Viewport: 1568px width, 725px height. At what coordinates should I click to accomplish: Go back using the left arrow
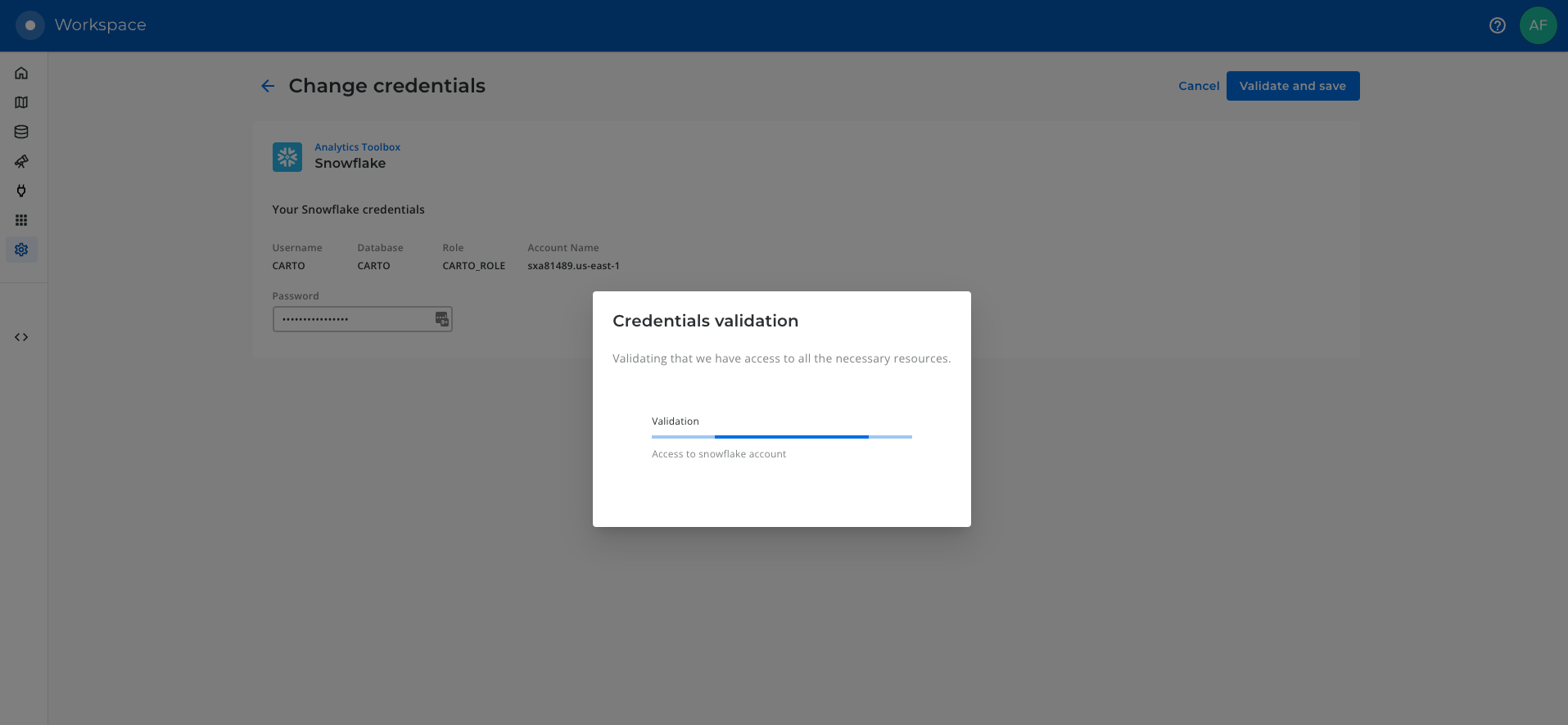[x=268, y=86]
